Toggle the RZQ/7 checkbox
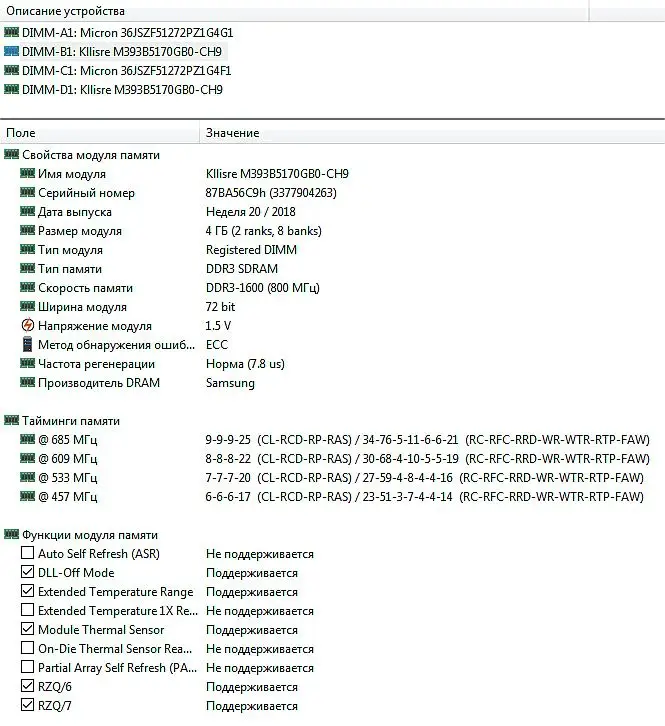 [x=27, y=705]
